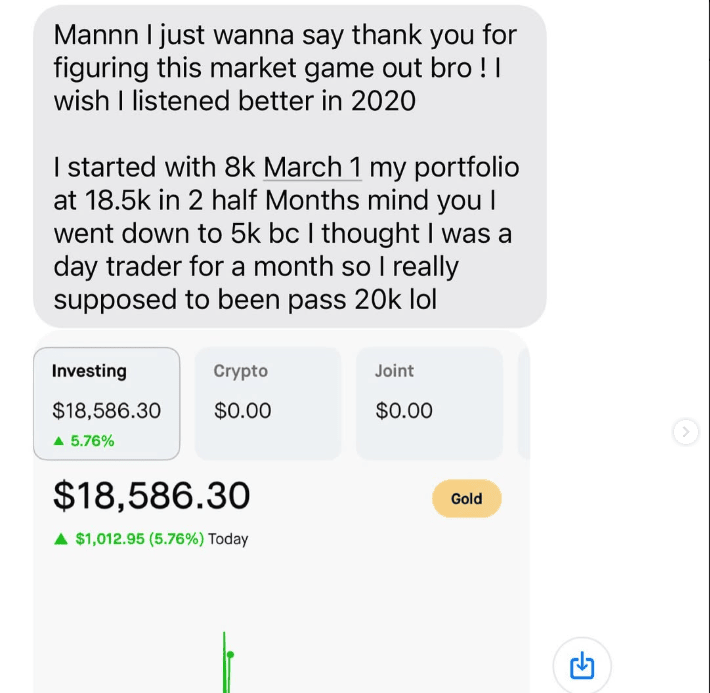
Task: Select the Joint account tab
Action: click(429, 403)
